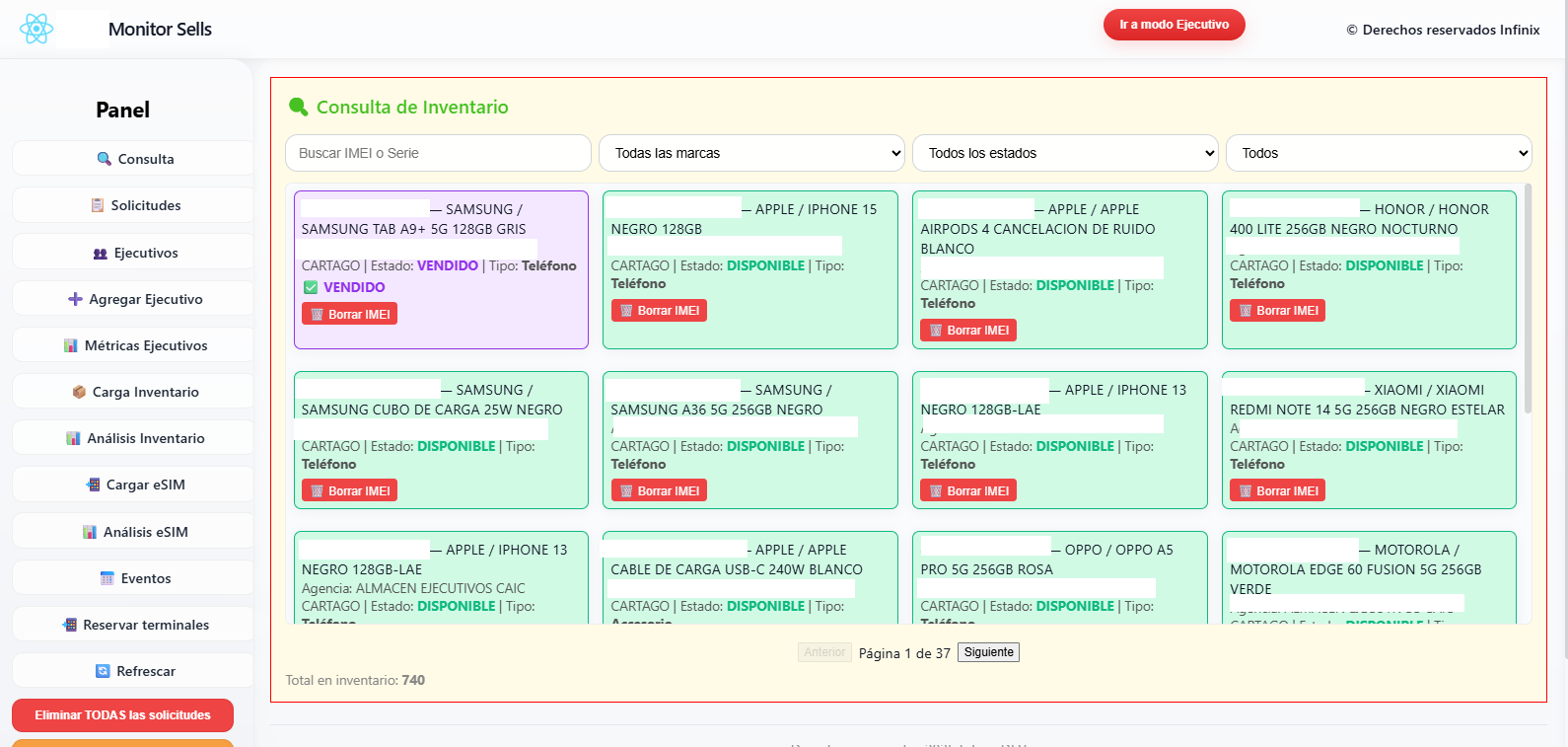Click Borrar IMEI on iPhone 15 Negro card
The width and height of the screenshot is (1568, 747).
tap(659, 310)
